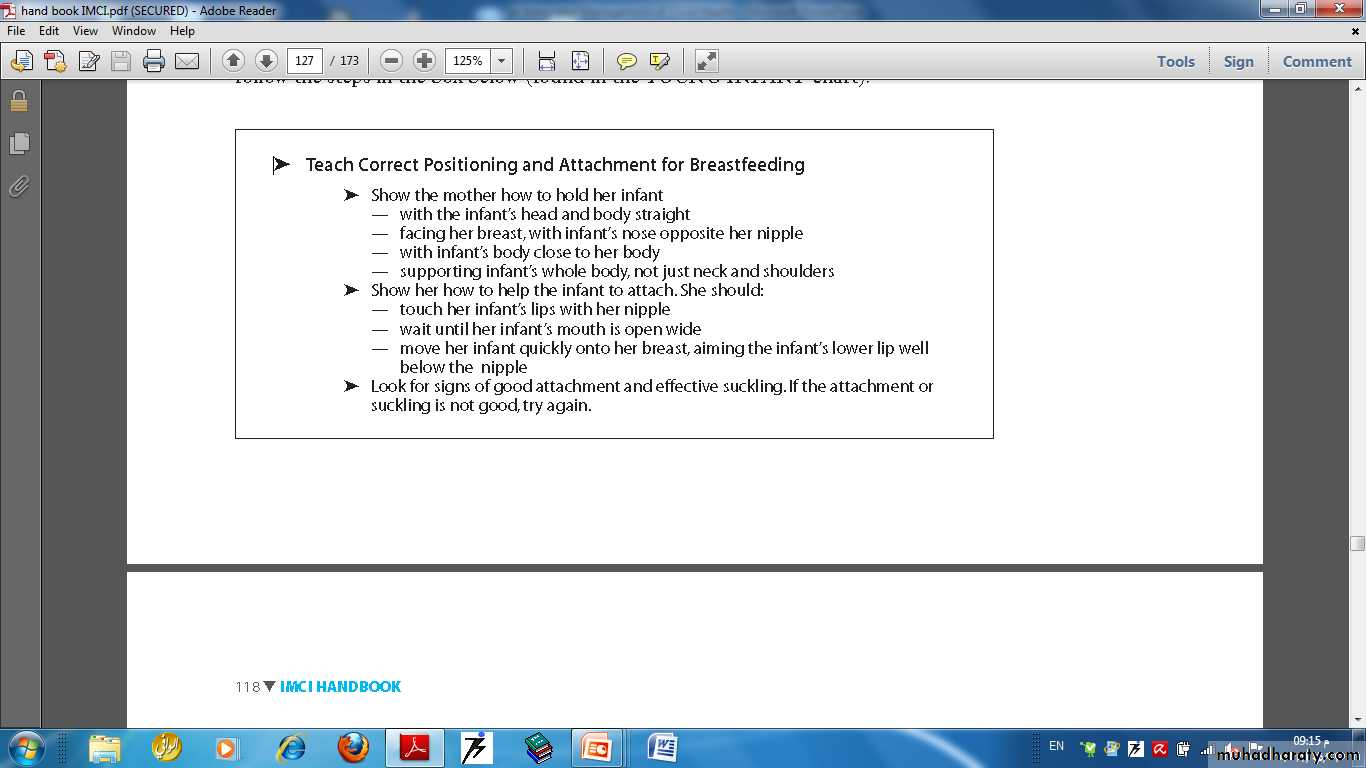
Task: Go to next page using down arrow
Action: click(x=266, y=61)
